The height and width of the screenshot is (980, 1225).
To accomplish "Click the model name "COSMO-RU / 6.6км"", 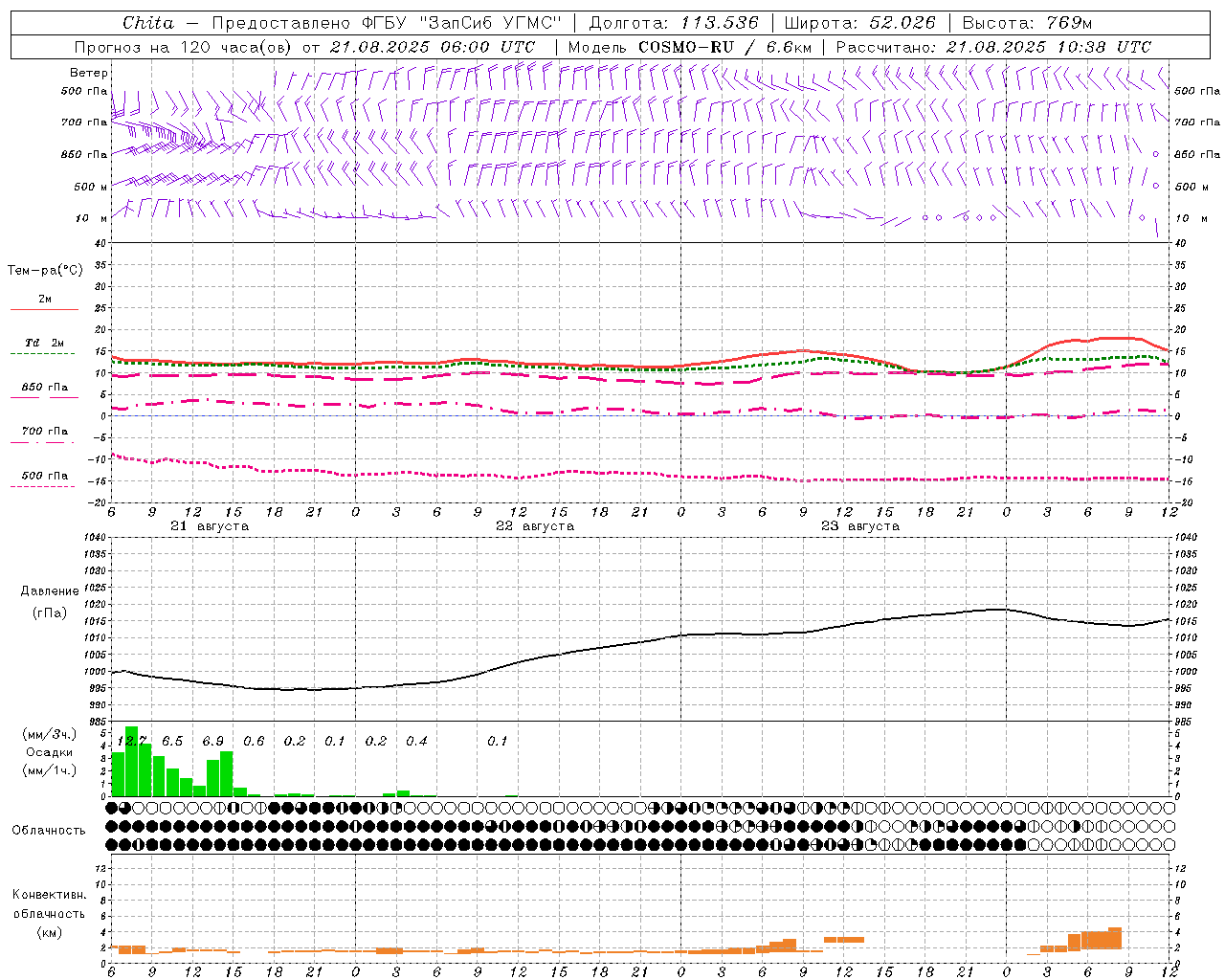I will pos(724,47).
